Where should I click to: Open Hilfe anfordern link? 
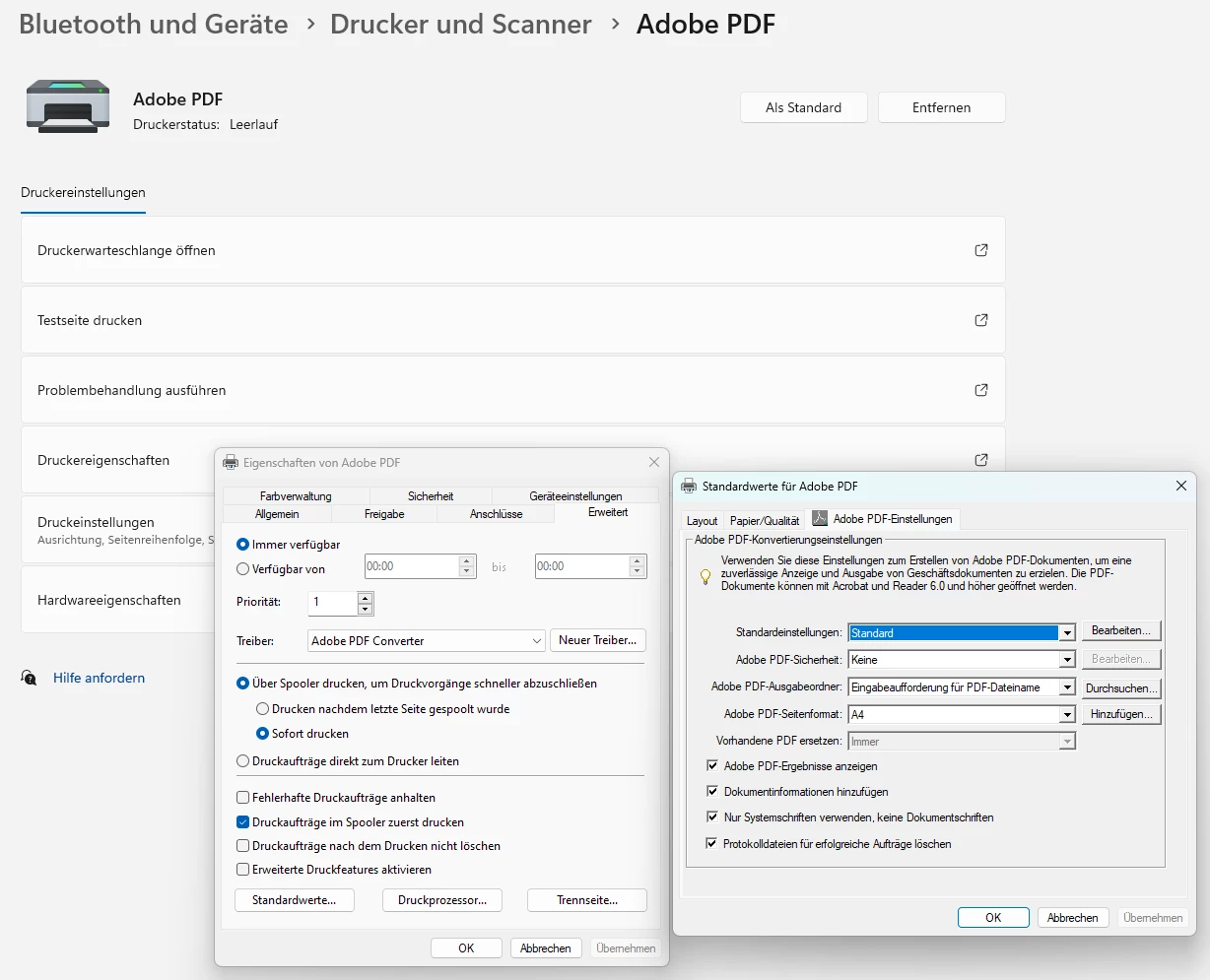click(99, 678)
